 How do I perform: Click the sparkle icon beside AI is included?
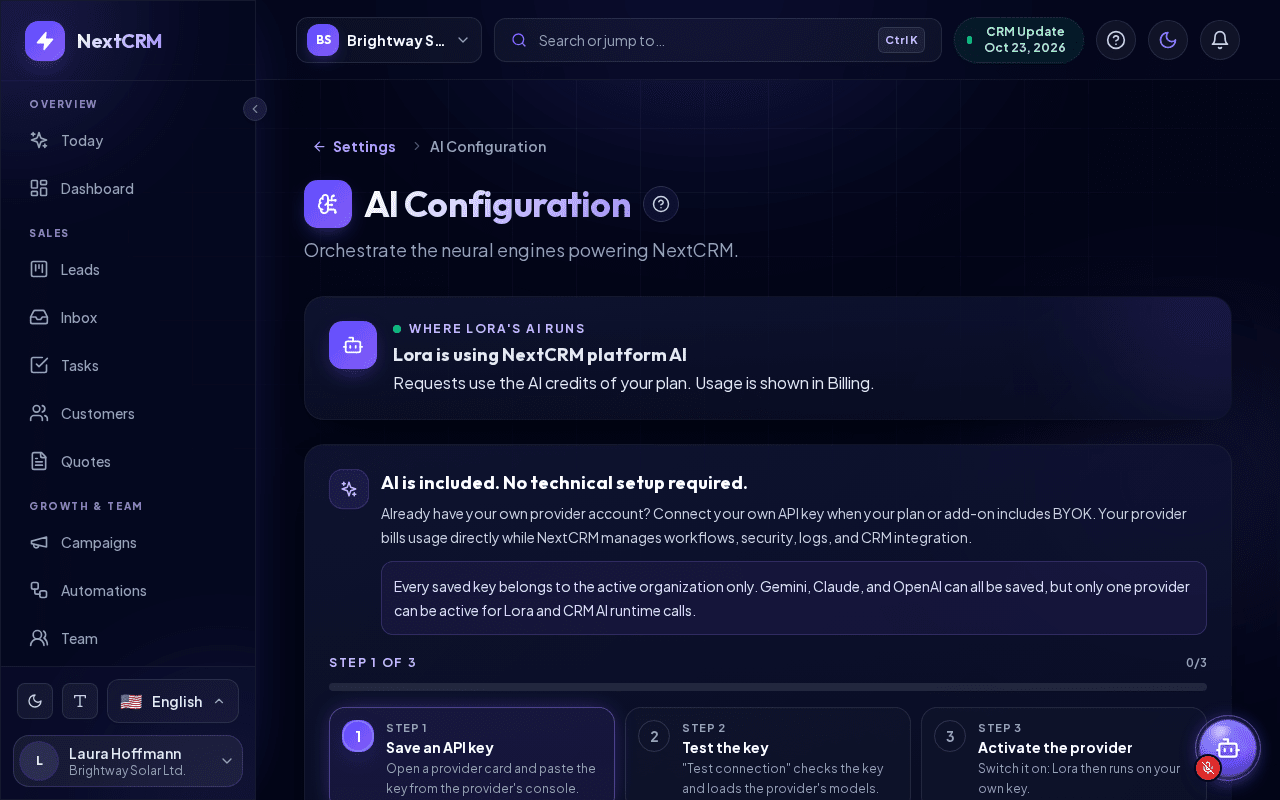point(349,489)
